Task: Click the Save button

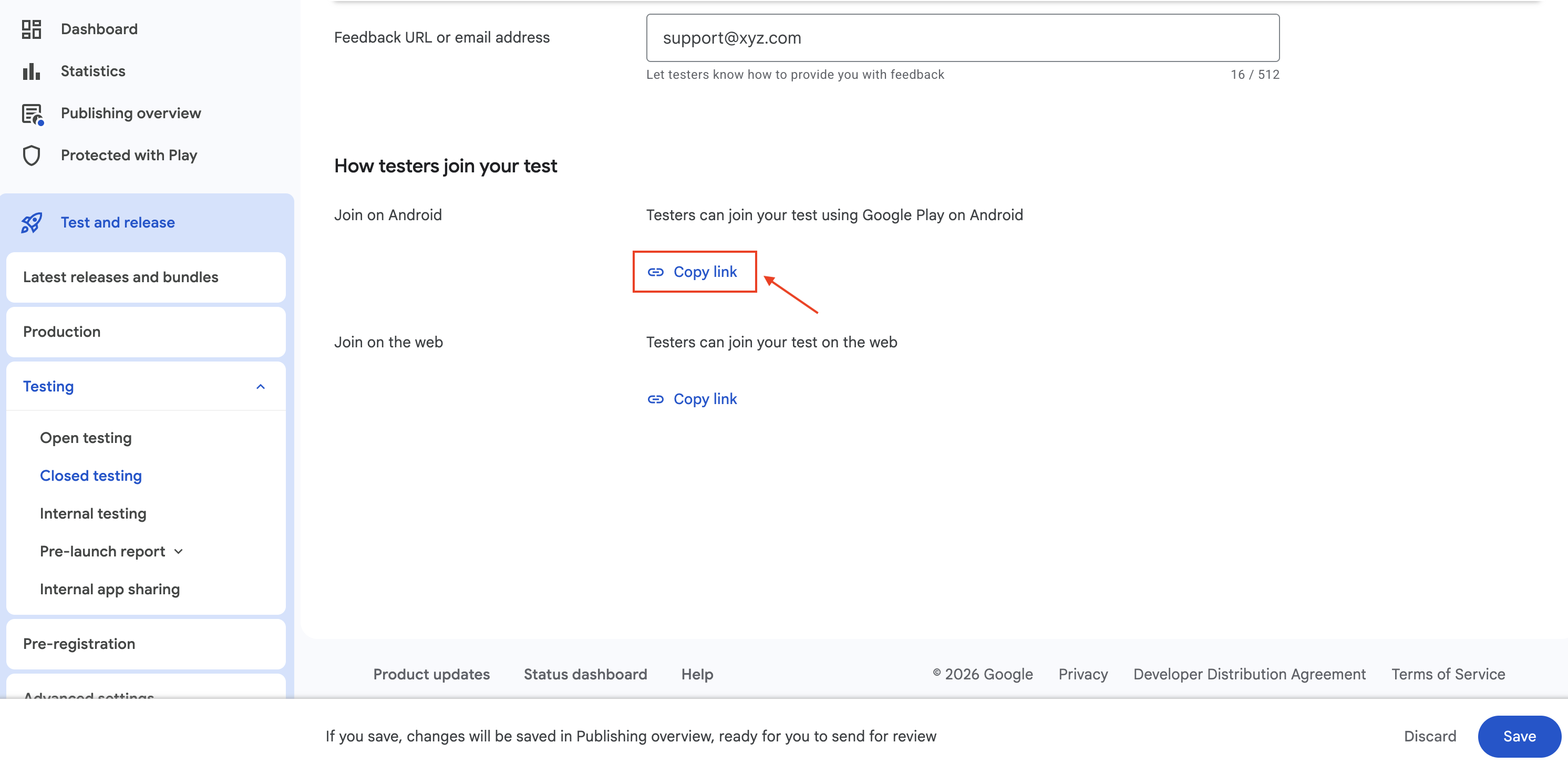Action: point(1519,737)
